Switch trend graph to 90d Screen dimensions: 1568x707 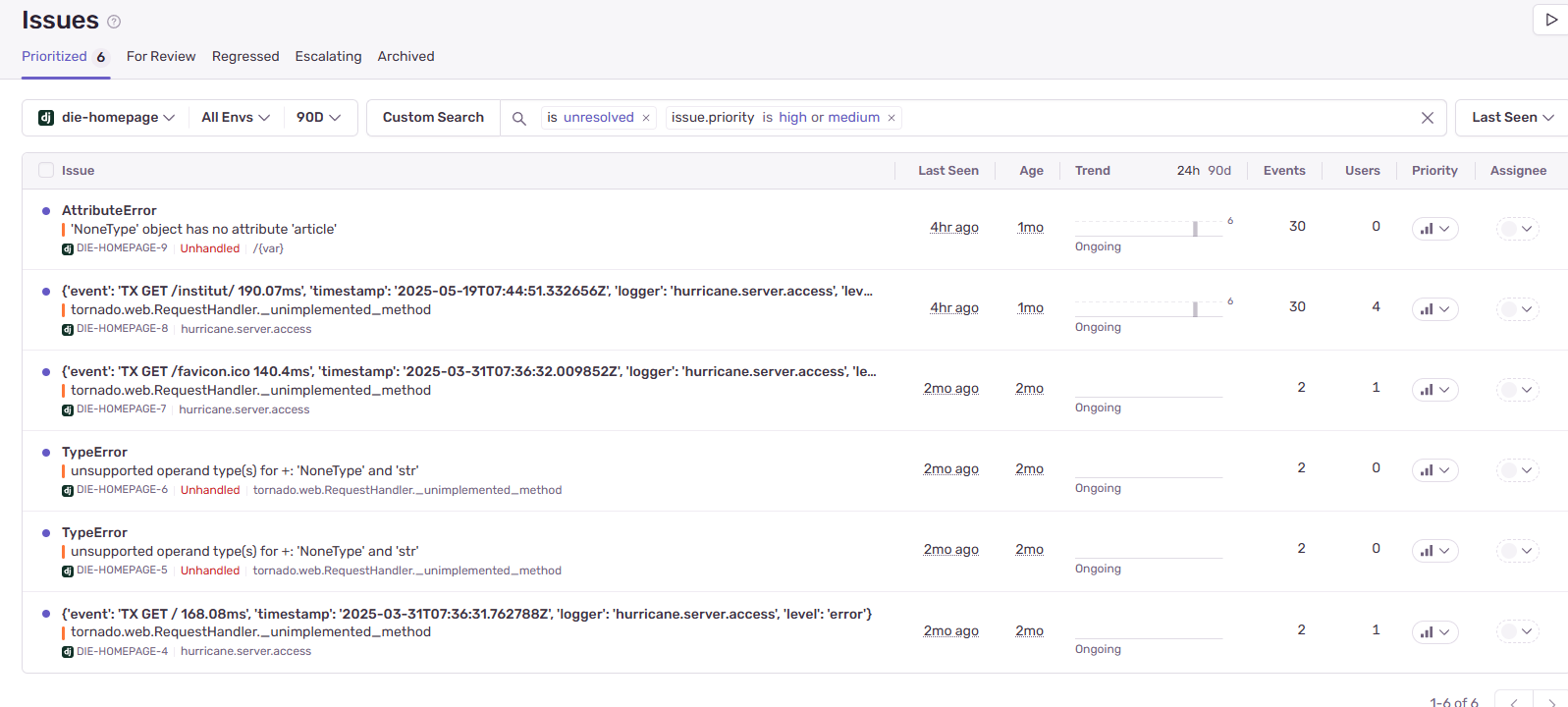(1219, 171)
